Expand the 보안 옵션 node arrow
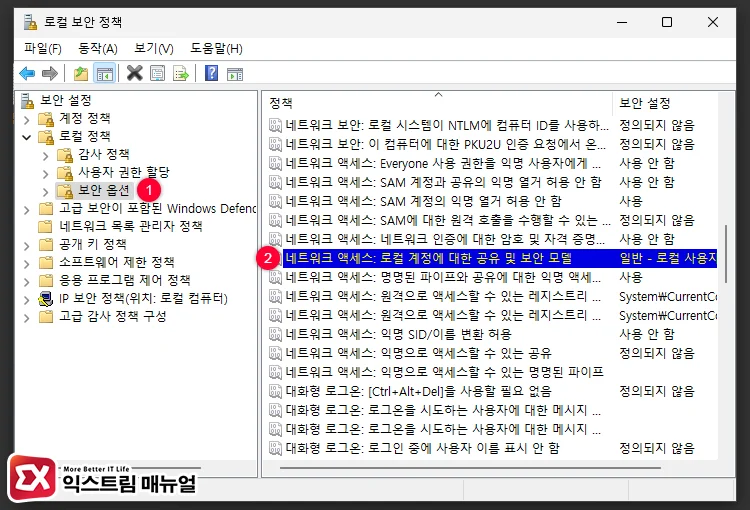The image size is (750, 510). 45,192
